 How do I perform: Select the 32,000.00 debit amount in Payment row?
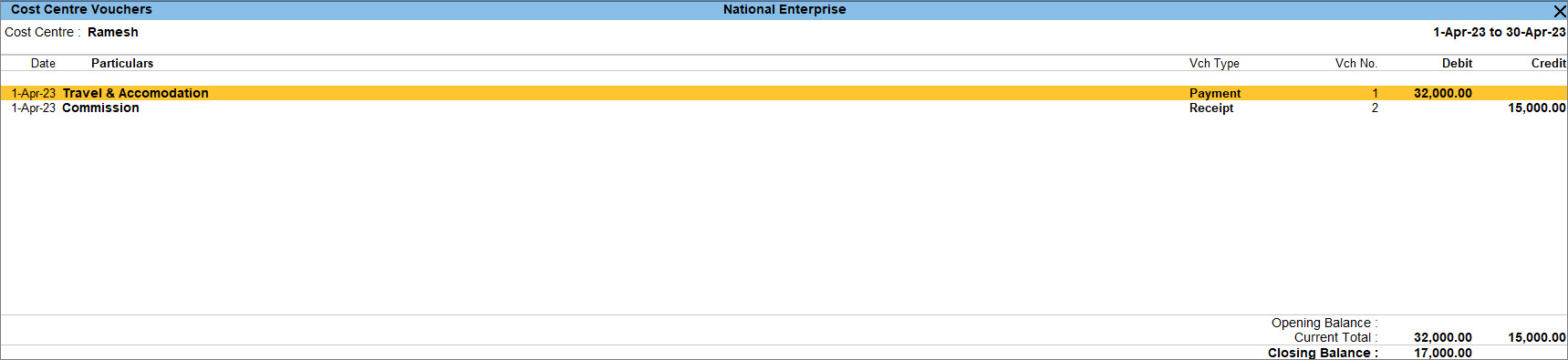coord(1442,93)
